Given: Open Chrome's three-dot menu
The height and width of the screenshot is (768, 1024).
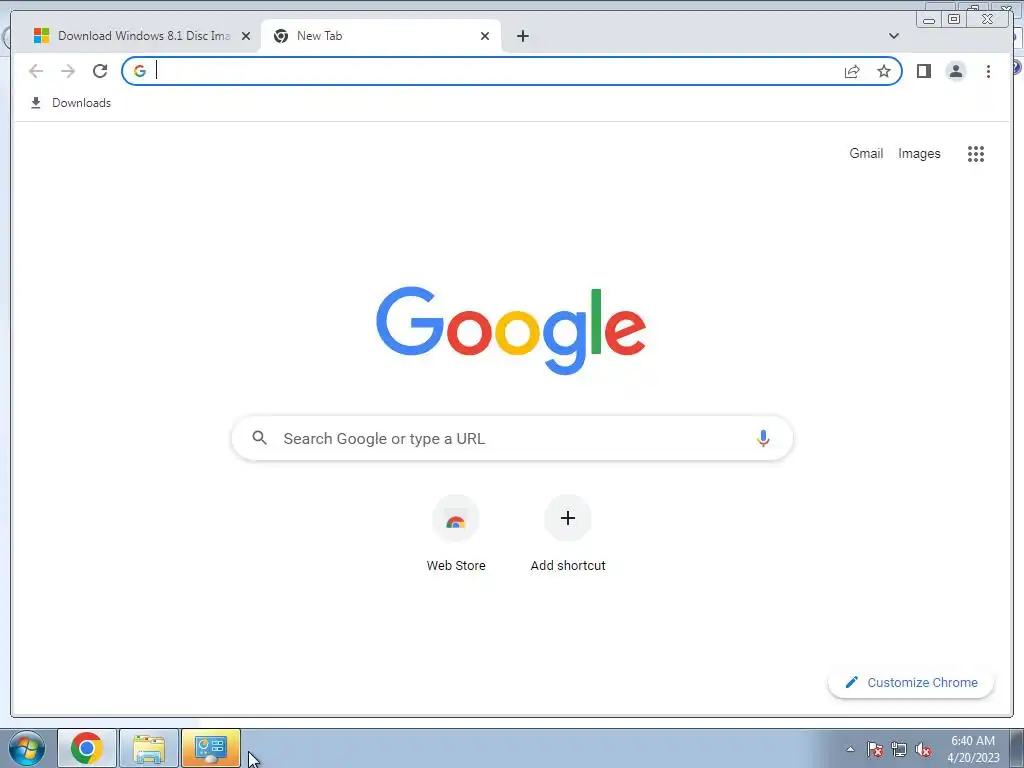Looking at the screenshot, I should coord(988,71).
